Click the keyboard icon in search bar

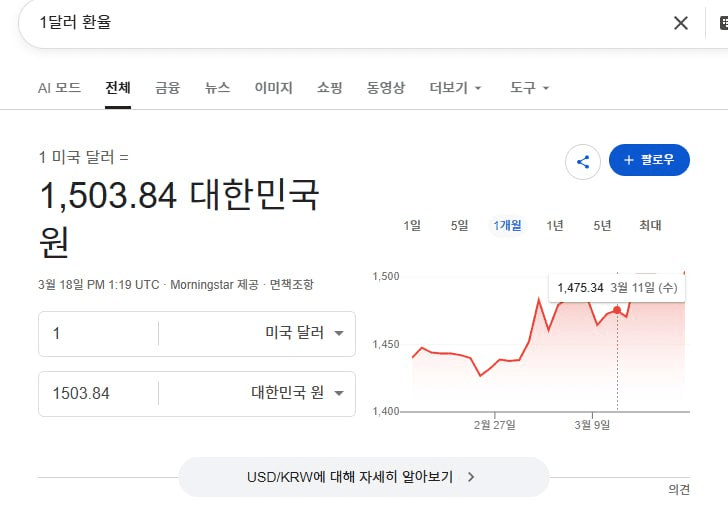click(723, 23)
